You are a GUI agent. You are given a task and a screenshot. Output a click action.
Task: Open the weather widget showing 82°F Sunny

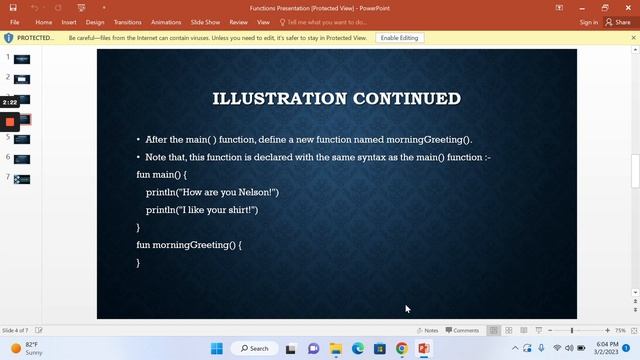tap(27, 348)
